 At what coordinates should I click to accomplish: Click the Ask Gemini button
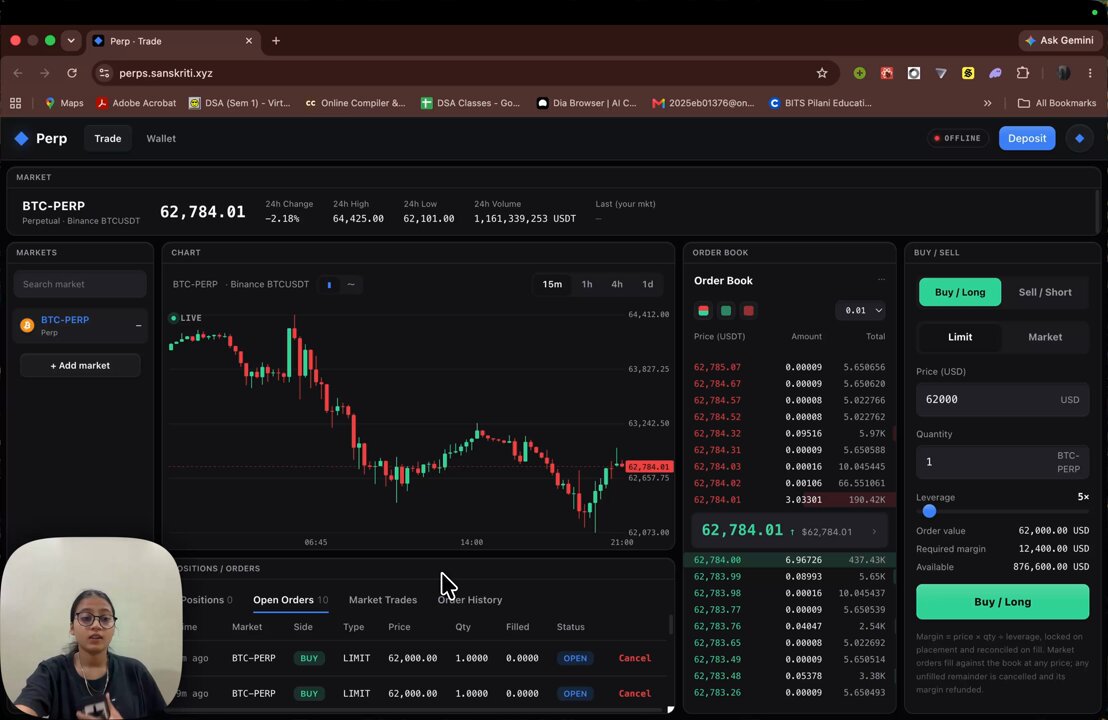1059,40
